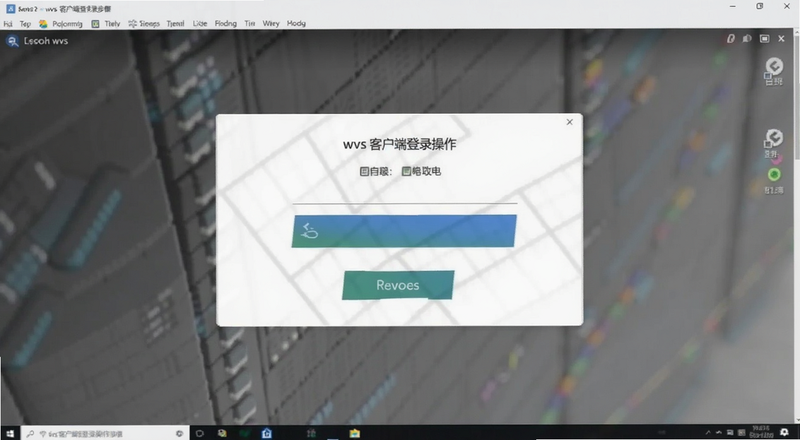
Task: Click the speaker icon in the top-right panel bar
Action: (747, 39)
